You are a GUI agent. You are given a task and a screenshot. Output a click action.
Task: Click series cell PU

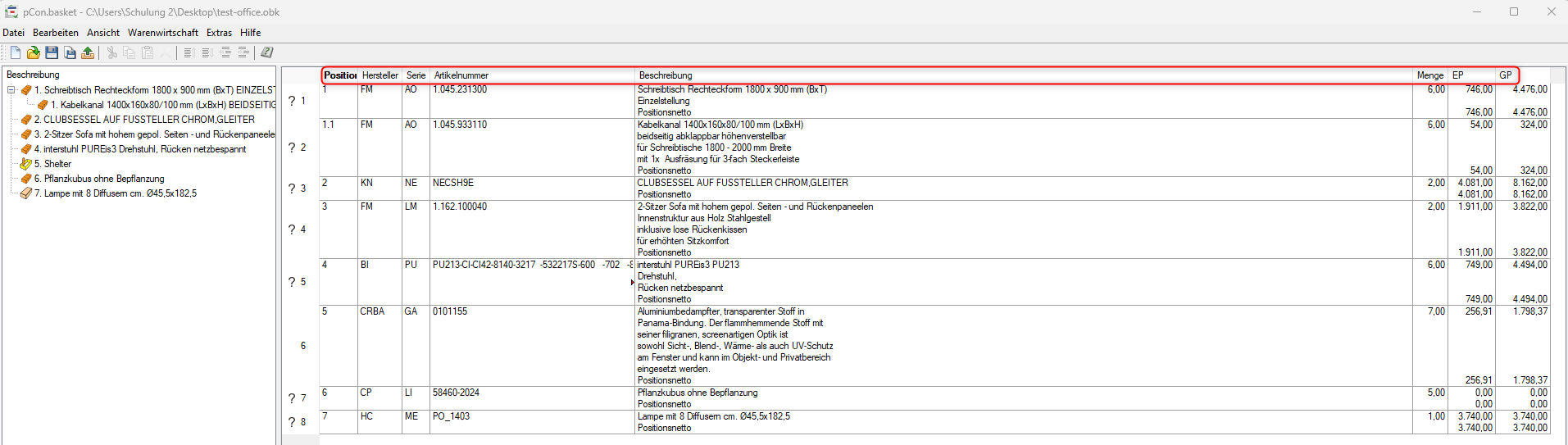(x=411, y=265)
